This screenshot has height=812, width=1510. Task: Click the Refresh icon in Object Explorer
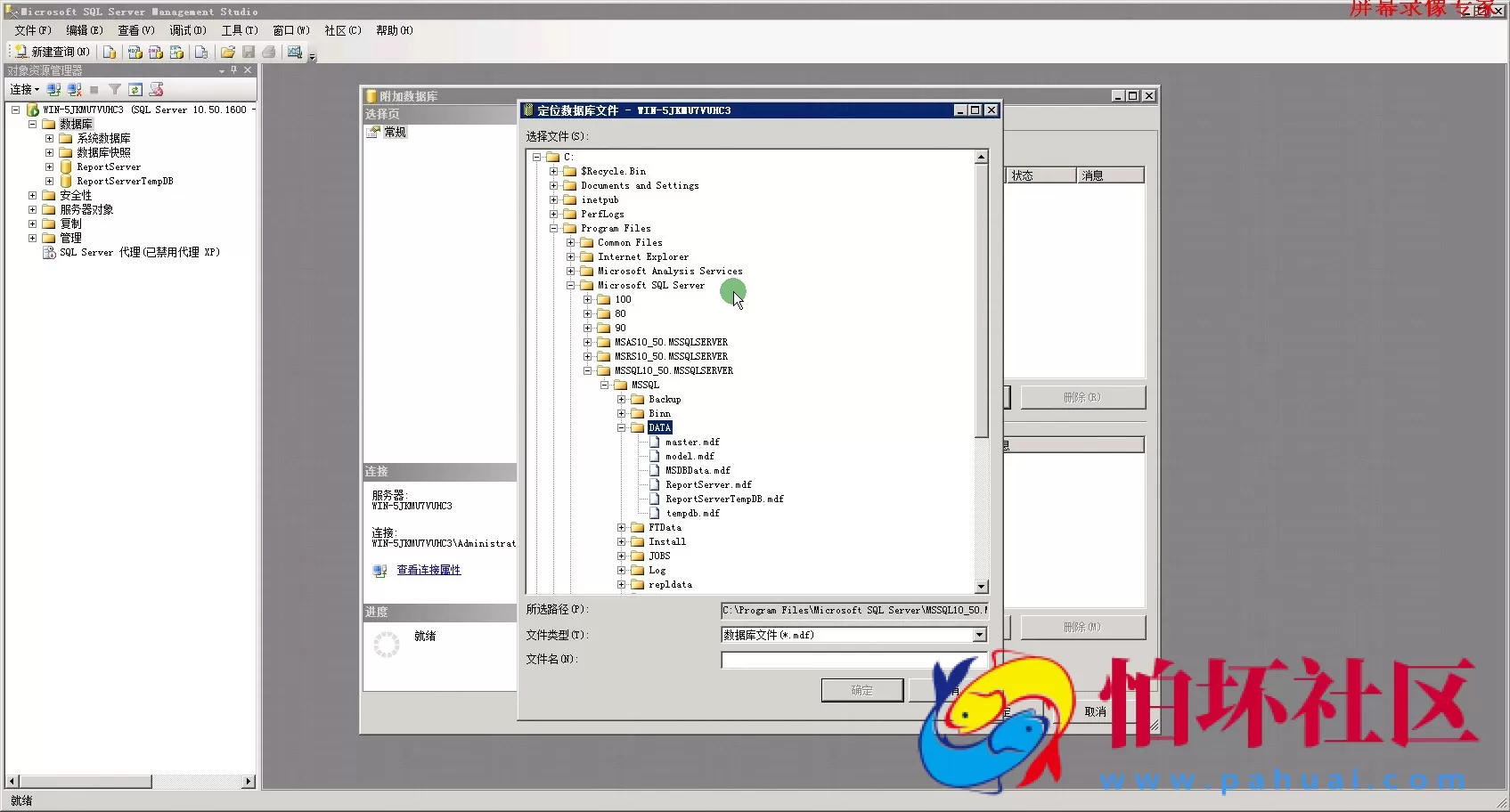(135, 89)
